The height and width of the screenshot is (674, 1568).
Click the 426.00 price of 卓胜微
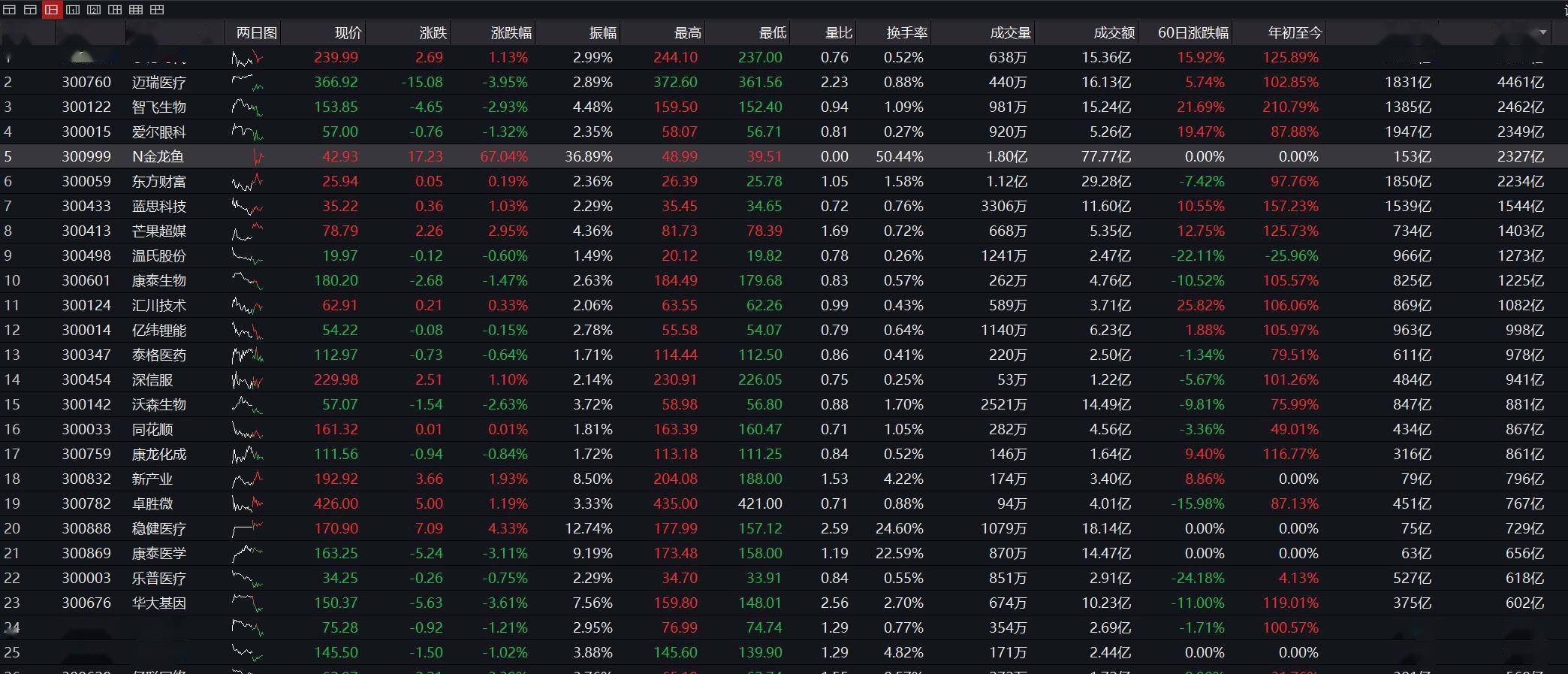click(x=336, y=504)
